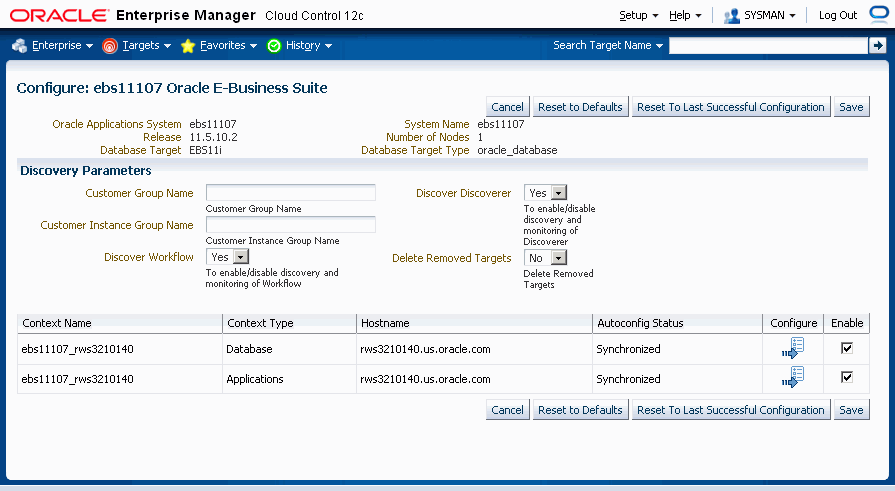The image size is (895, 491).
Task: Click the top Cancel button
Action: coord(507,107)
